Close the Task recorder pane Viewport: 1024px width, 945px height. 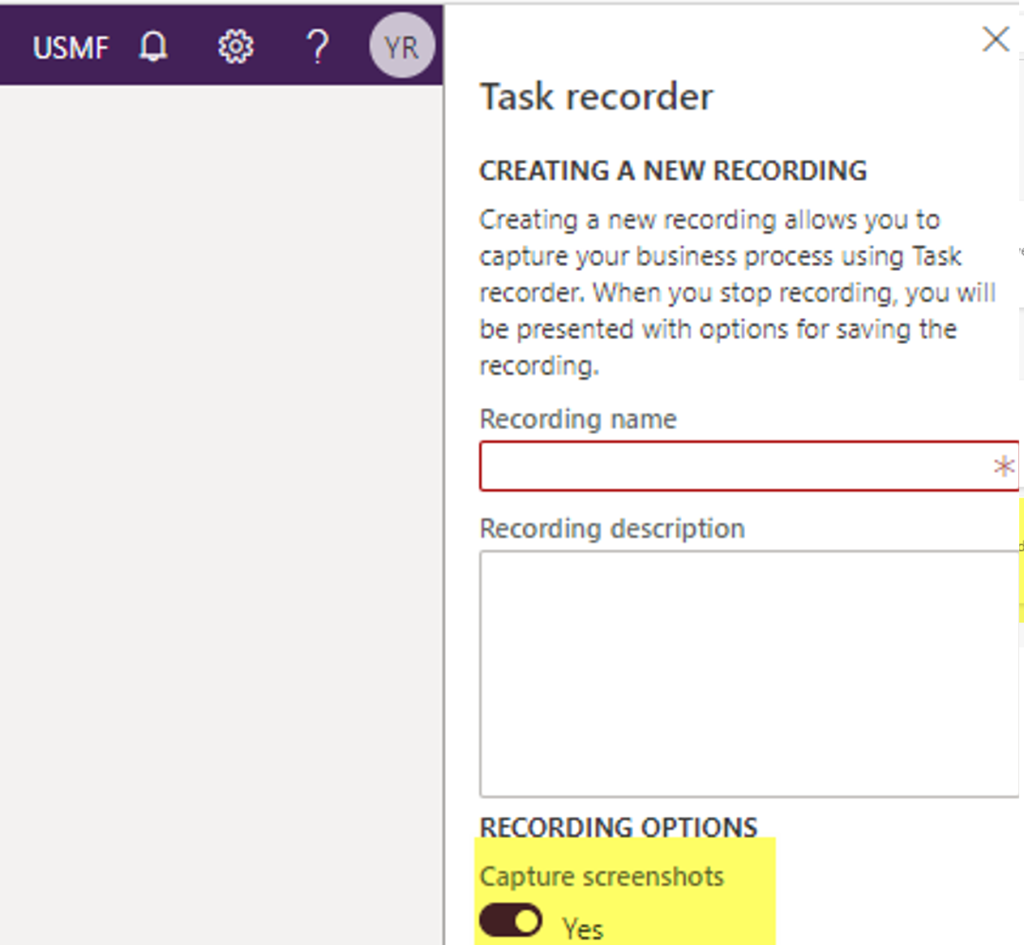995,39
